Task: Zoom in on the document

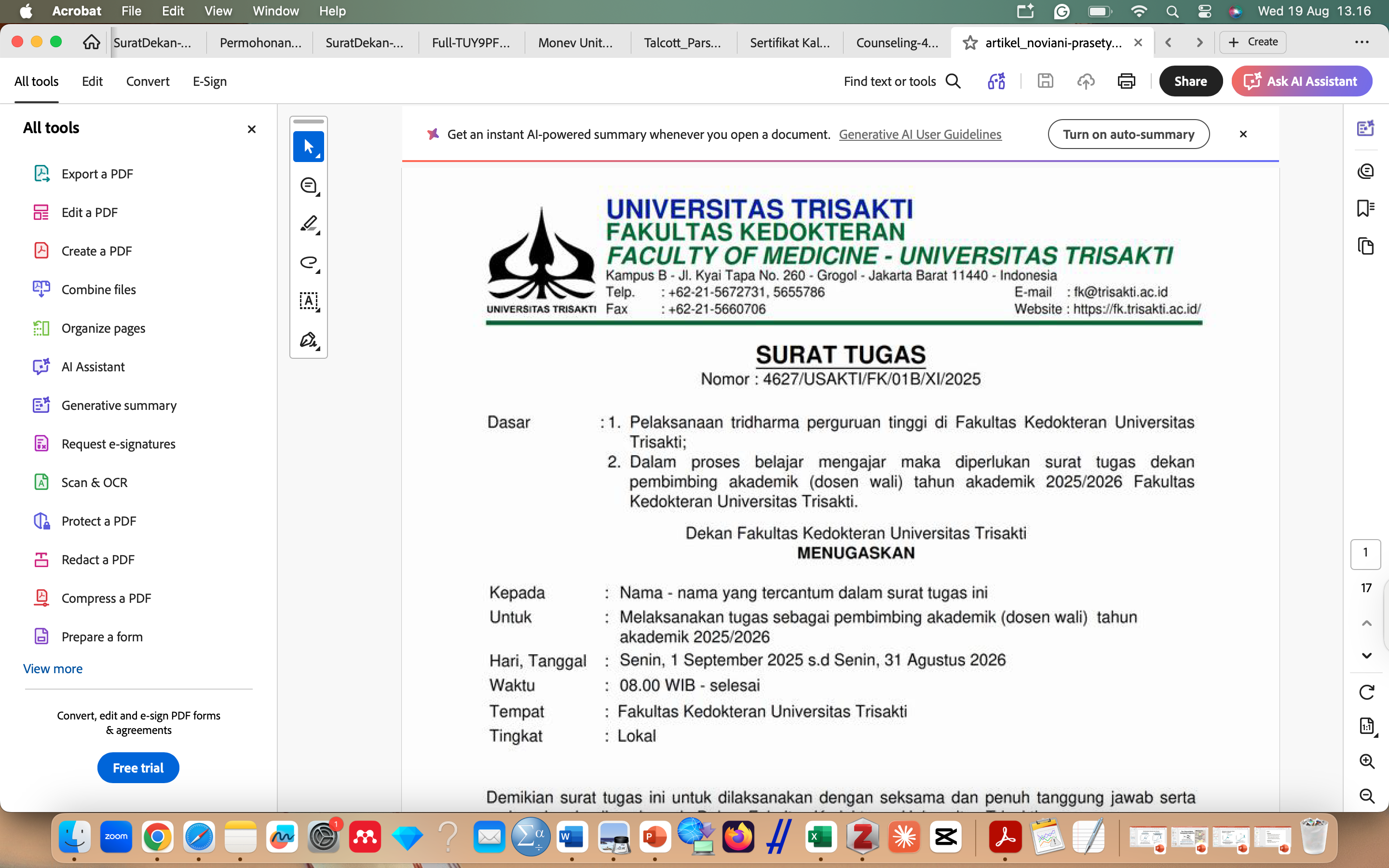Action: (x=1367, y=761)
